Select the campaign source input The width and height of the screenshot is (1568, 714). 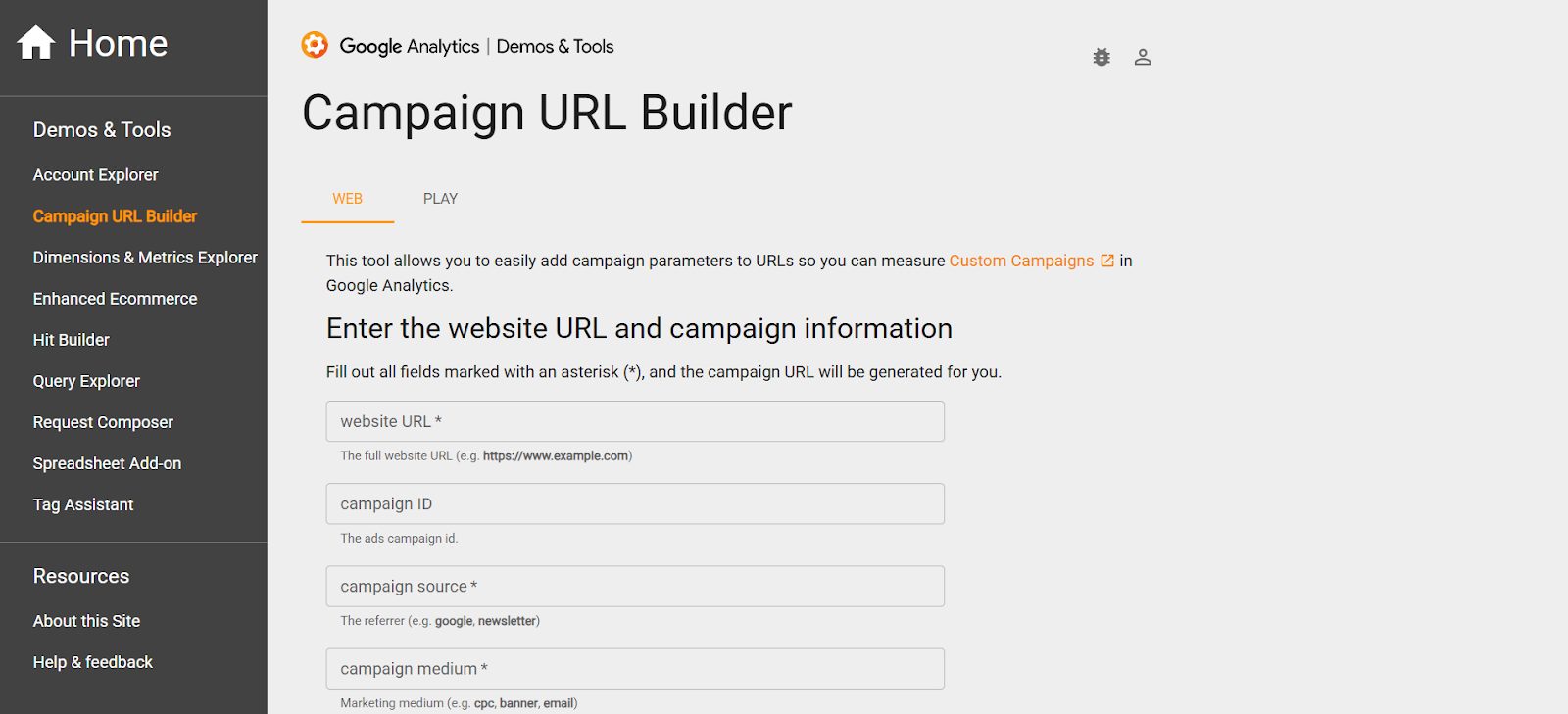635,586
